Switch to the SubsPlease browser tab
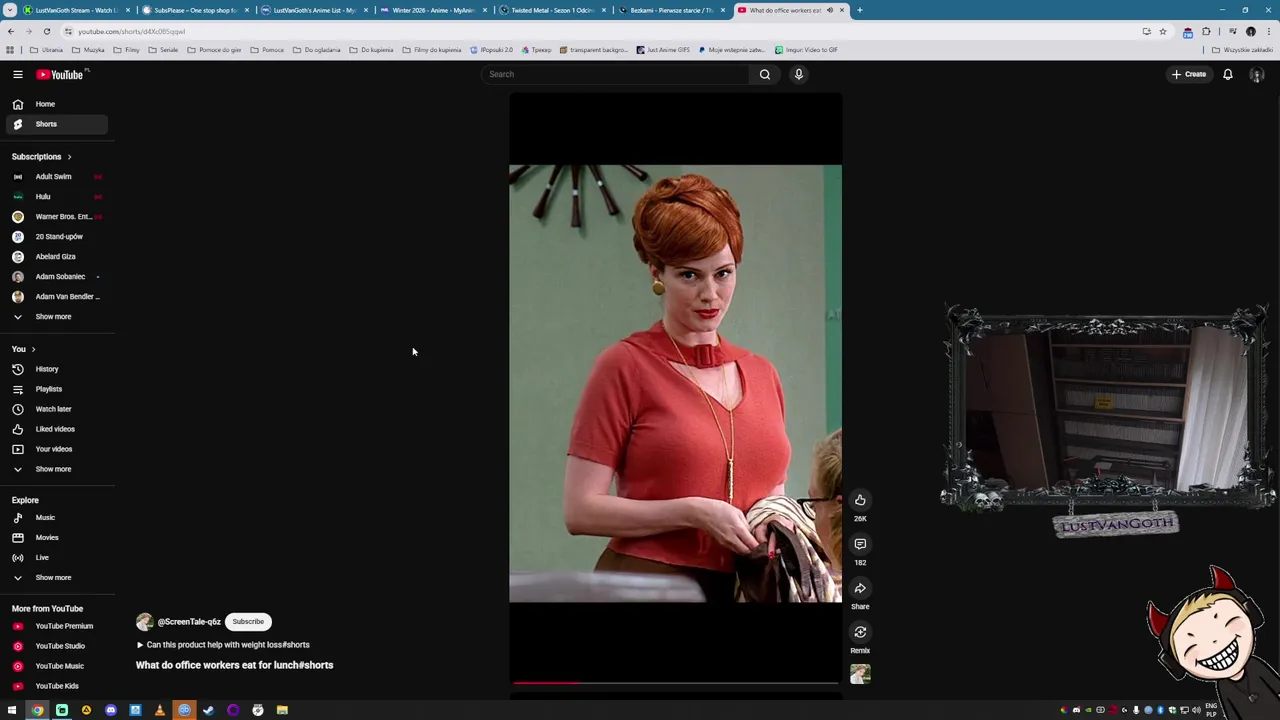The image size is (1280, 720). (x=195, y=10)
